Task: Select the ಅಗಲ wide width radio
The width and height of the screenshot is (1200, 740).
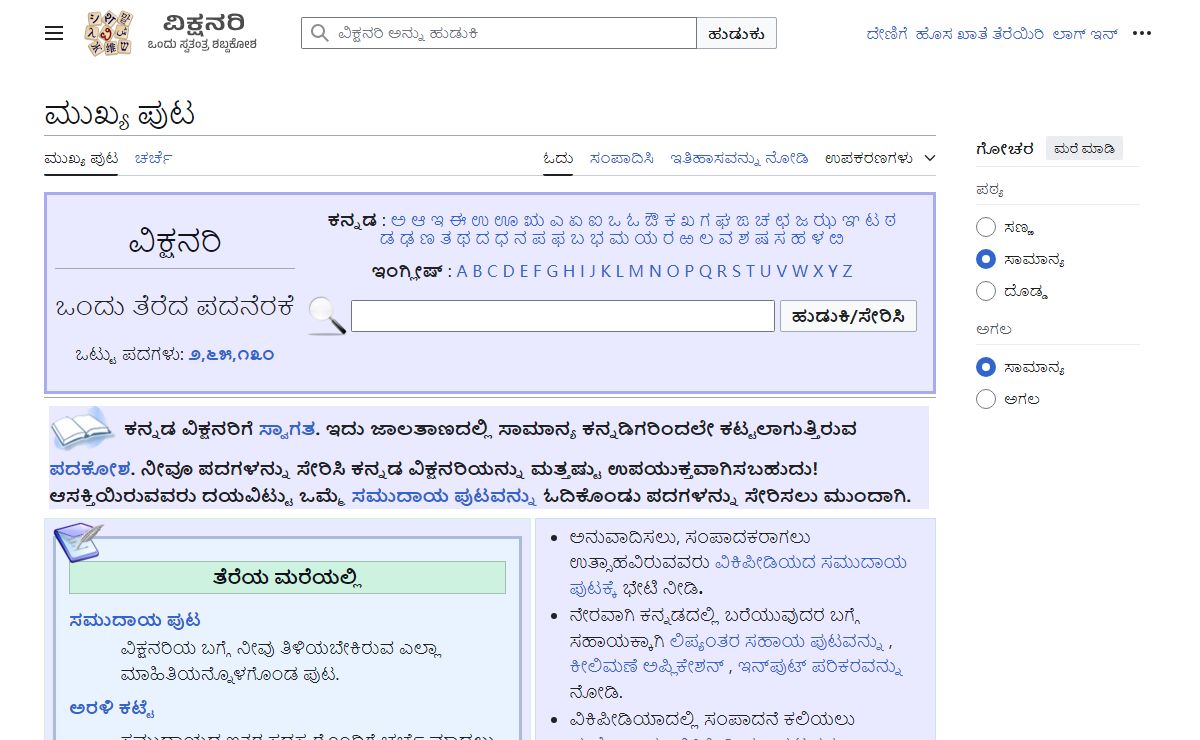Action: [986, 399]
